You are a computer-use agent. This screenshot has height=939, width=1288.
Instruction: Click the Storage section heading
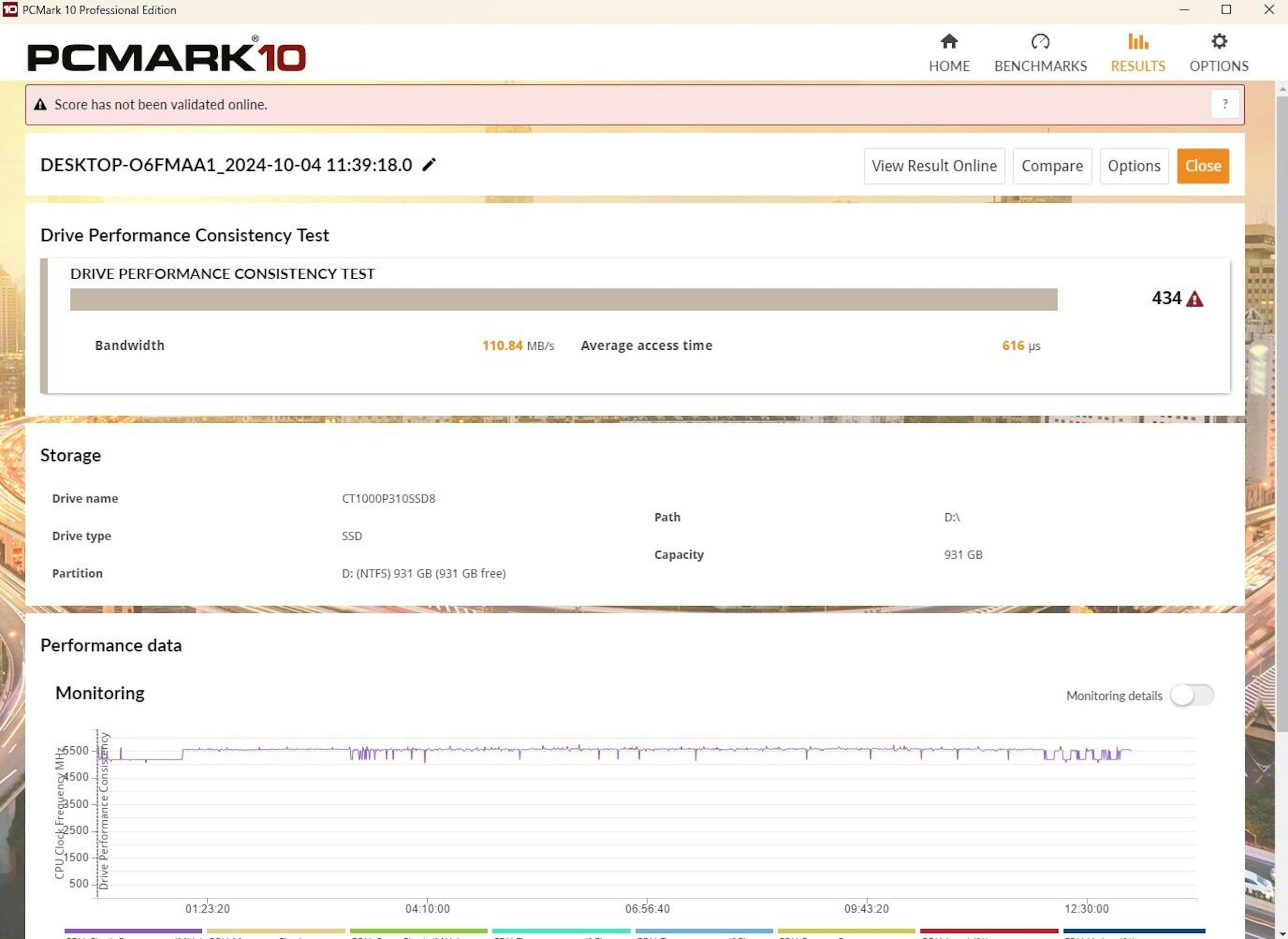(70, 455)
